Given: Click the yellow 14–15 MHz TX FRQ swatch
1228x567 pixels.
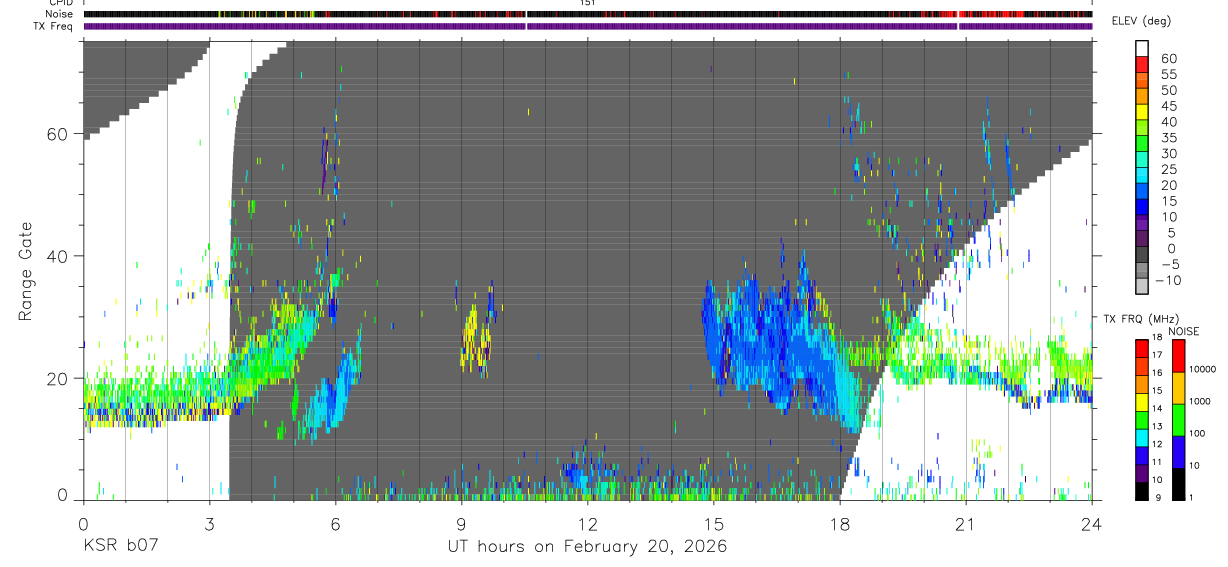Looking at the screenshot, I should (1141, 402).
